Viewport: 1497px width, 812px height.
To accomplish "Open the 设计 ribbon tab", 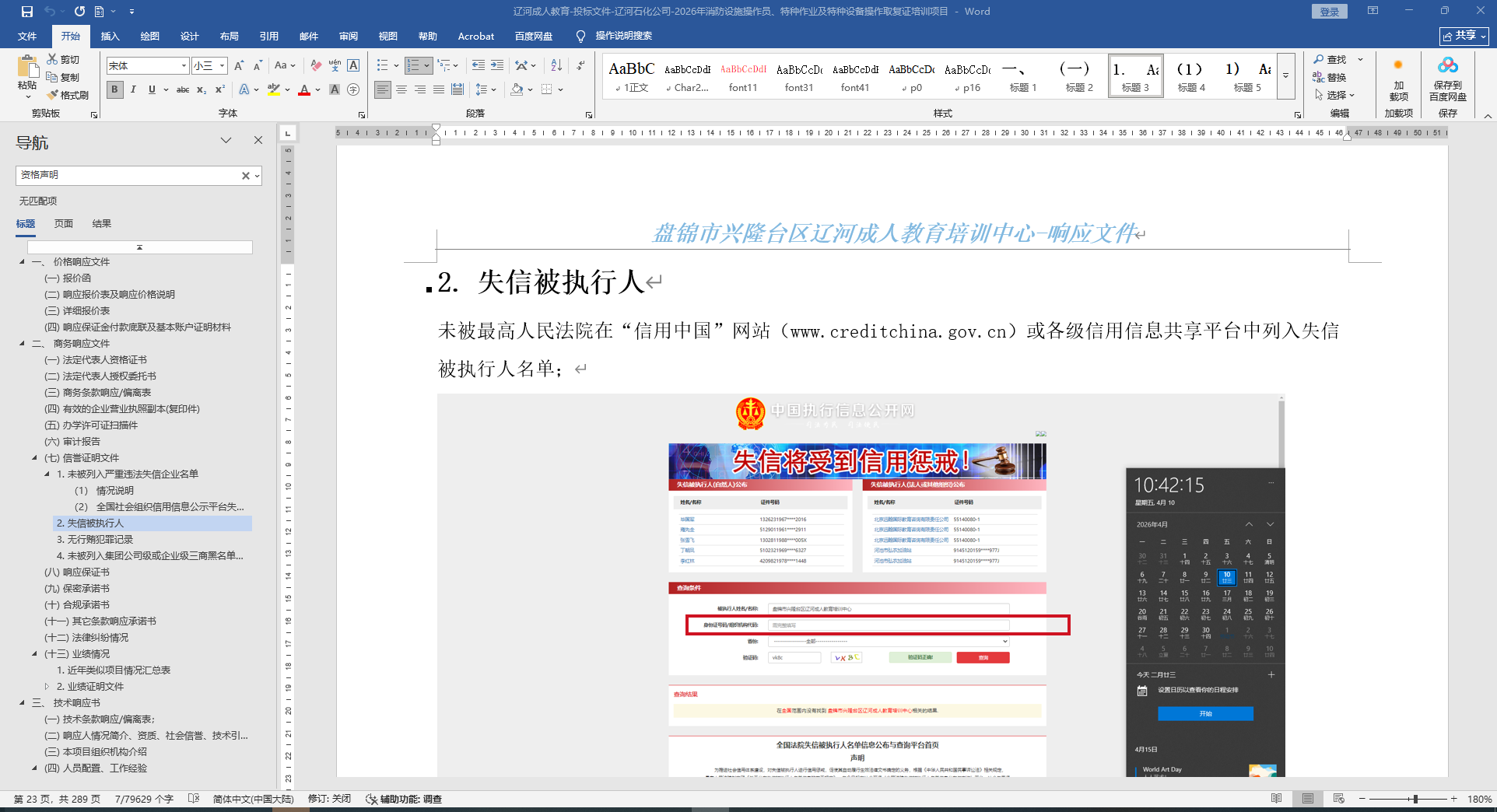I will 189,36.
